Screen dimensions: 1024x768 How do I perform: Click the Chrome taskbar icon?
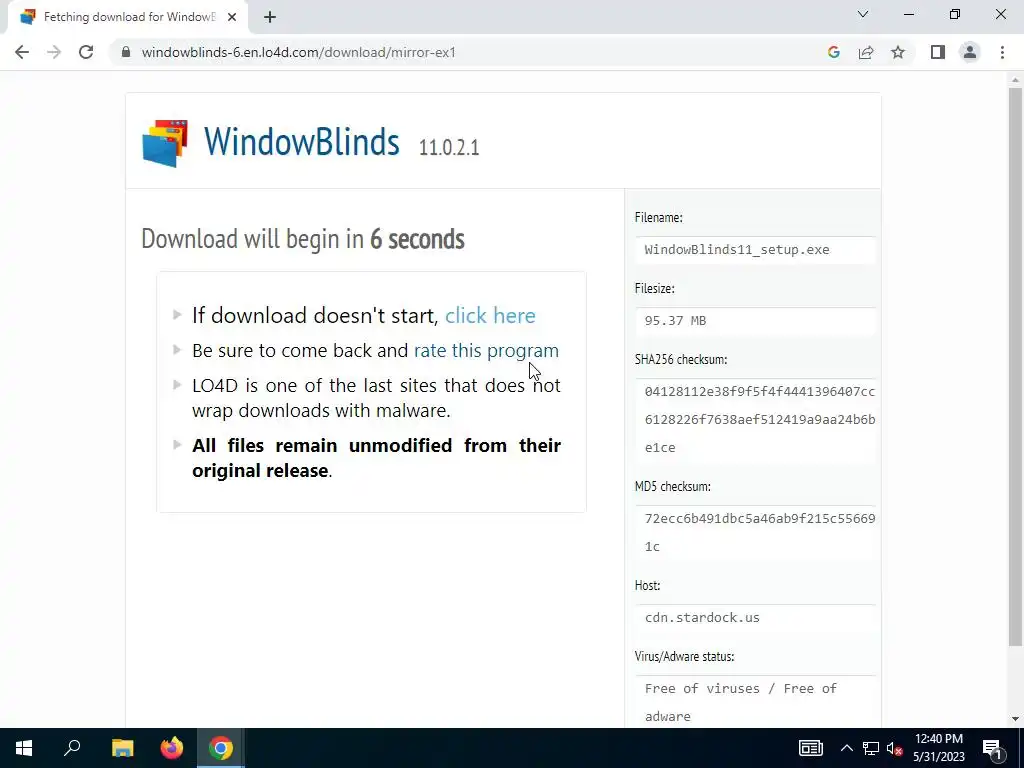pos(221,748)
